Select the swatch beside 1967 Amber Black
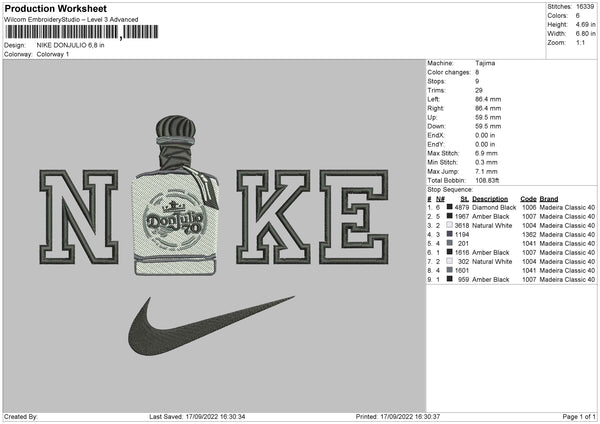Viewport: 600px width, 424px height. point(450,216)
